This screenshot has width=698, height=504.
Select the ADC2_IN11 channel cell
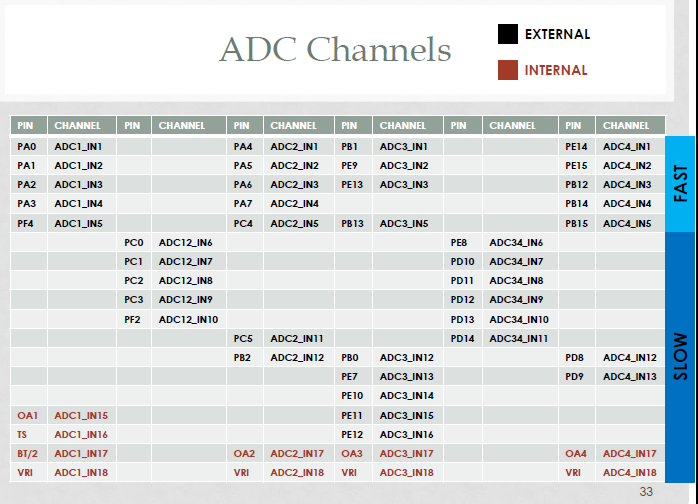click(x=299, y=339)
